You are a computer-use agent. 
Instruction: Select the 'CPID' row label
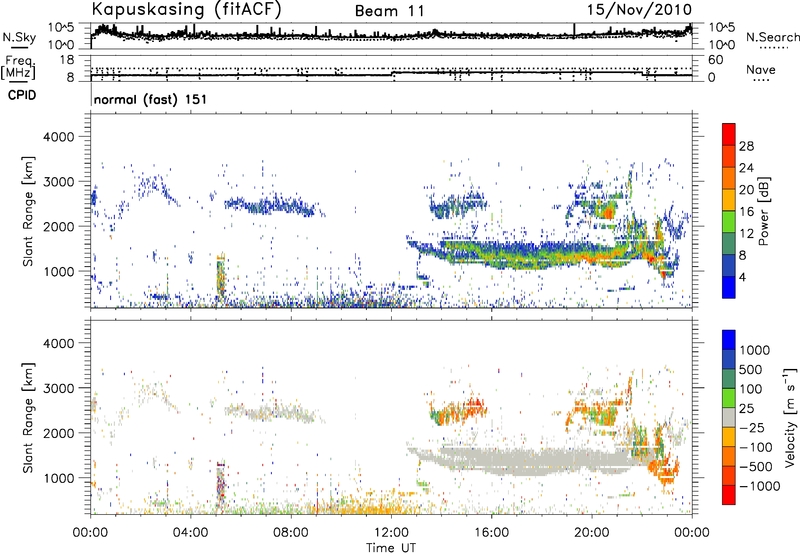[21, 95]
